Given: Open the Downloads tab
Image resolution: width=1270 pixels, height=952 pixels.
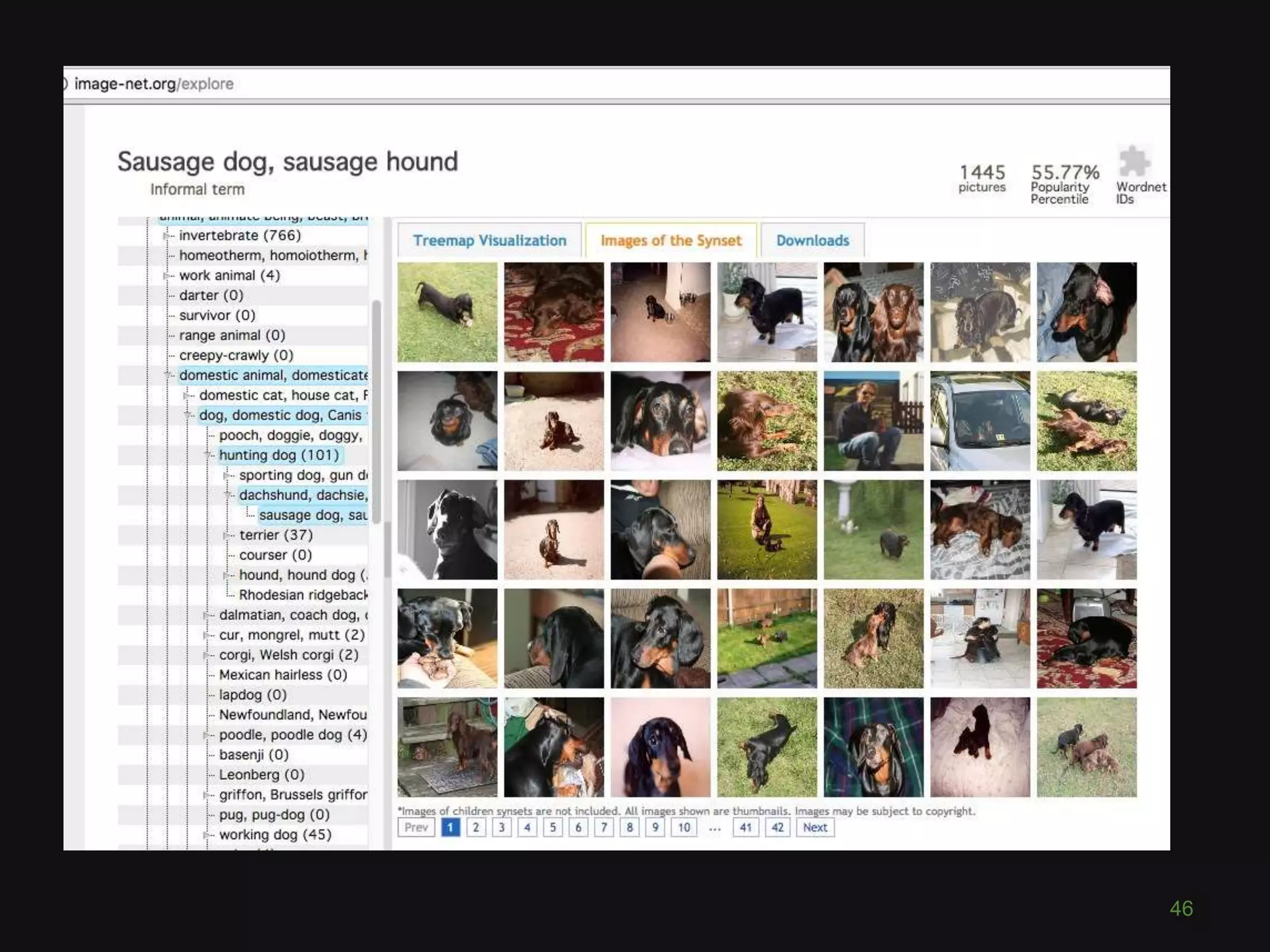Looking at the screenshot, I should [812, 240].
